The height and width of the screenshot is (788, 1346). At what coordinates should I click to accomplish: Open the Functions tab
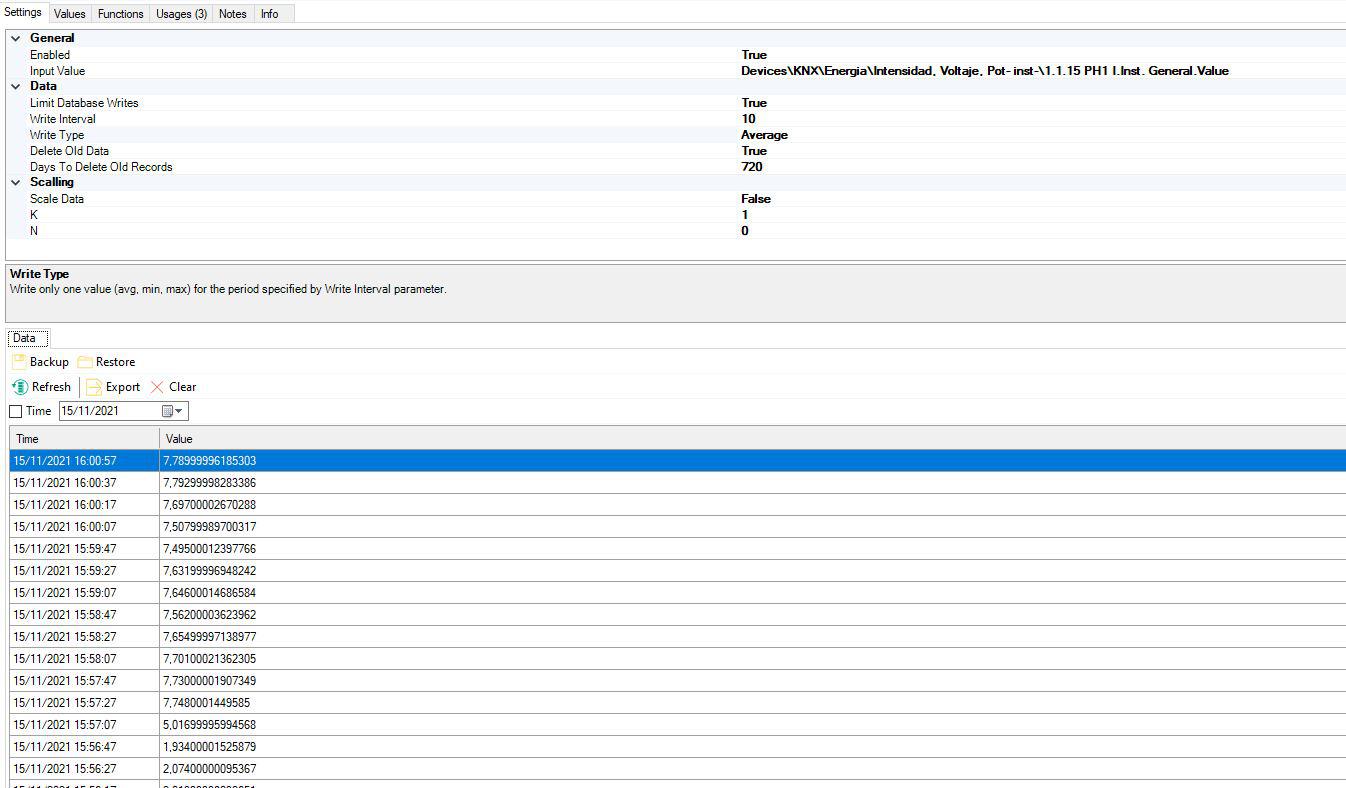[x=120, y=14]
